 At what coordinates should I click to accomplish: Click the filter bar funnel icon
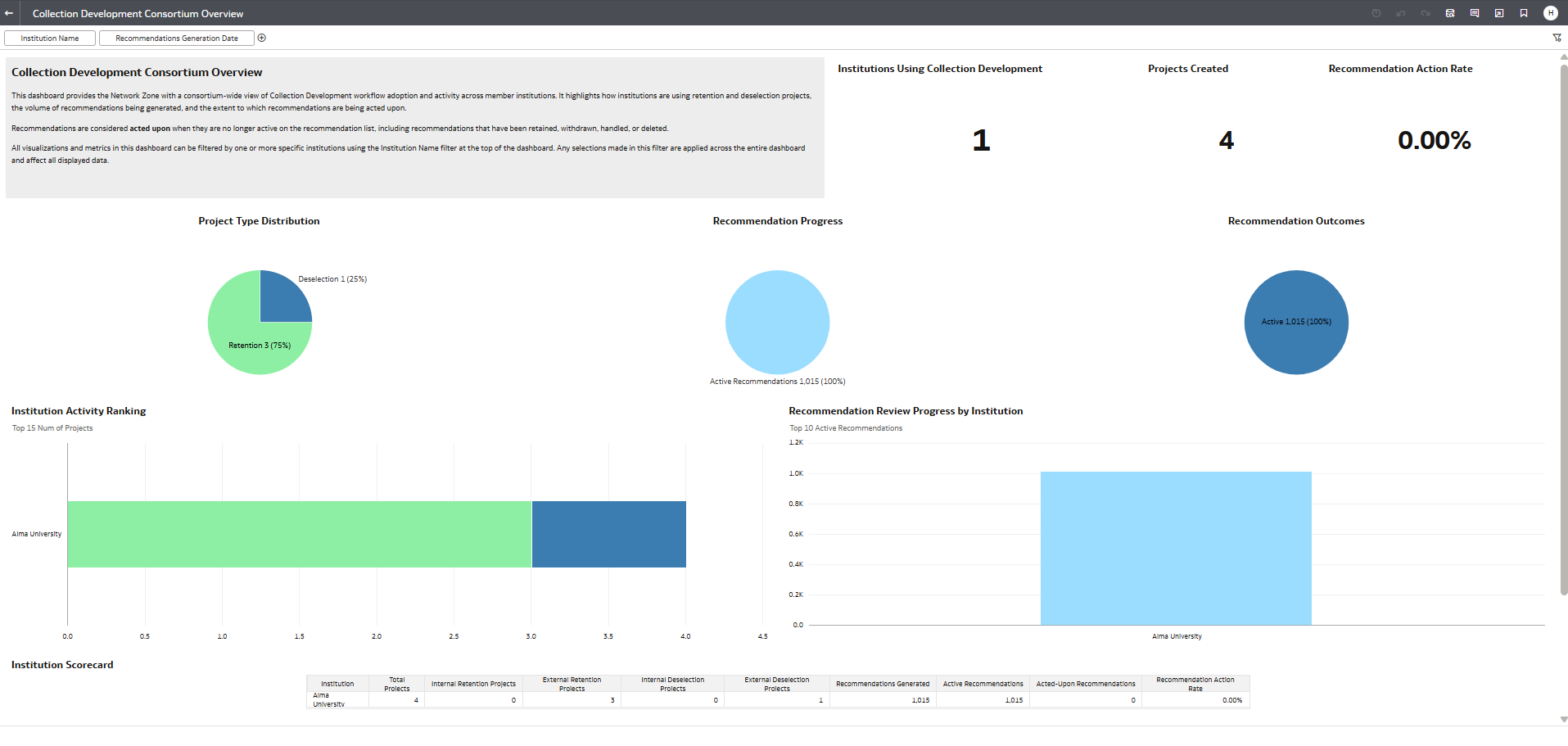click(x=1557, y=38)
